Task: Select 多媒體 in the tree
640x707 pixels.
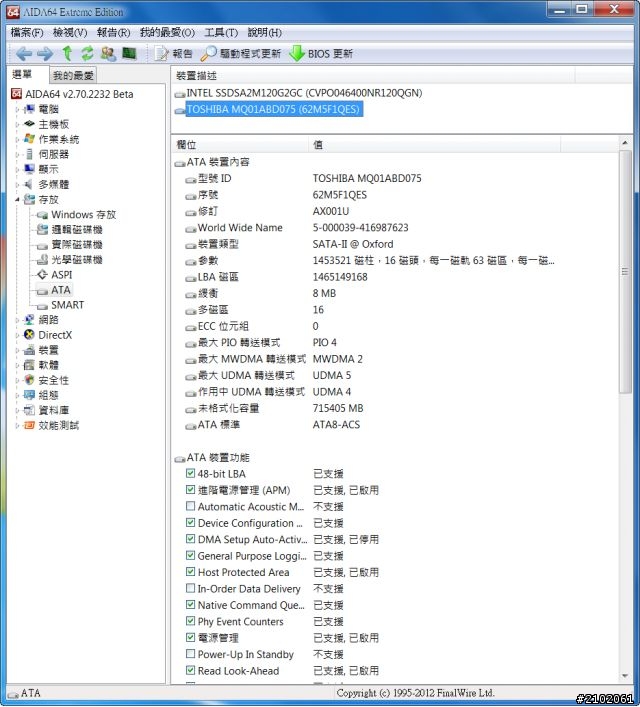Action: pyautogui.click(x=46, y=184)
